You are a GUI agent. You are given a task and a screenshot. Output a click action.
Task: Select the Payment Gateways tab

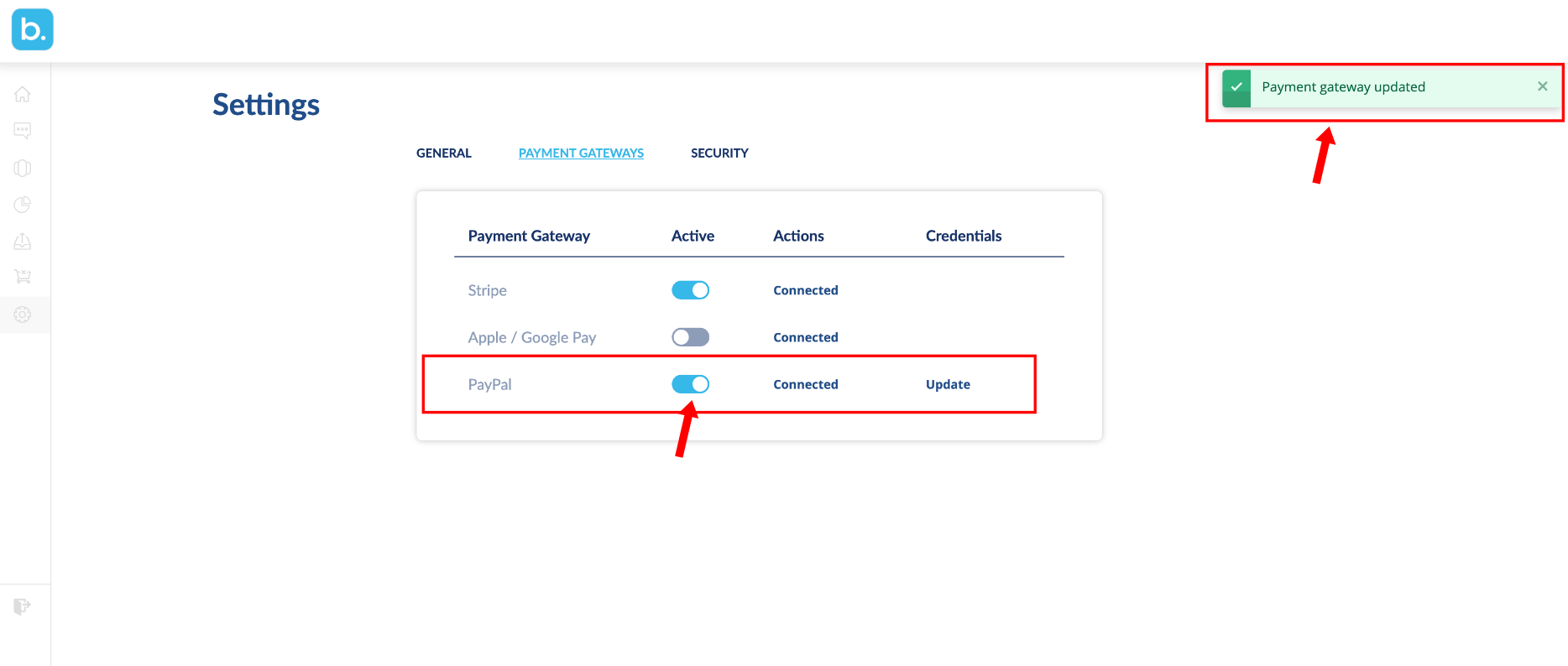point(581,153)
